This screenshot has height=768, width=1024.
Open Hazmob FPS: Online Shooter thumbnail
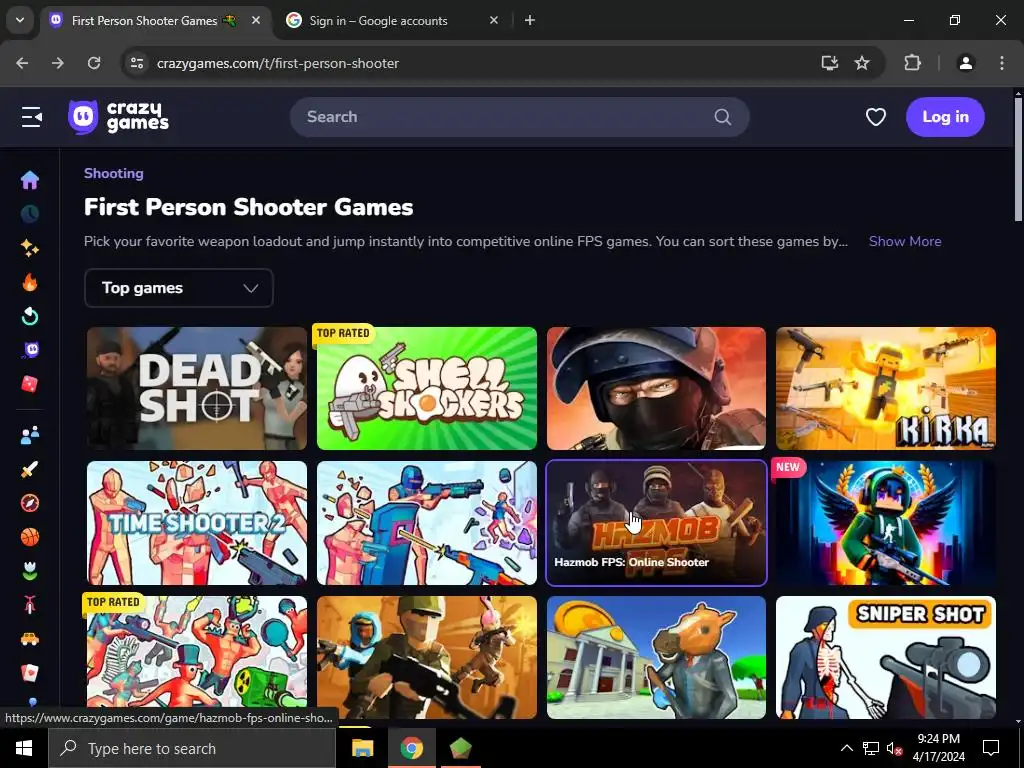tap(656, 523)
